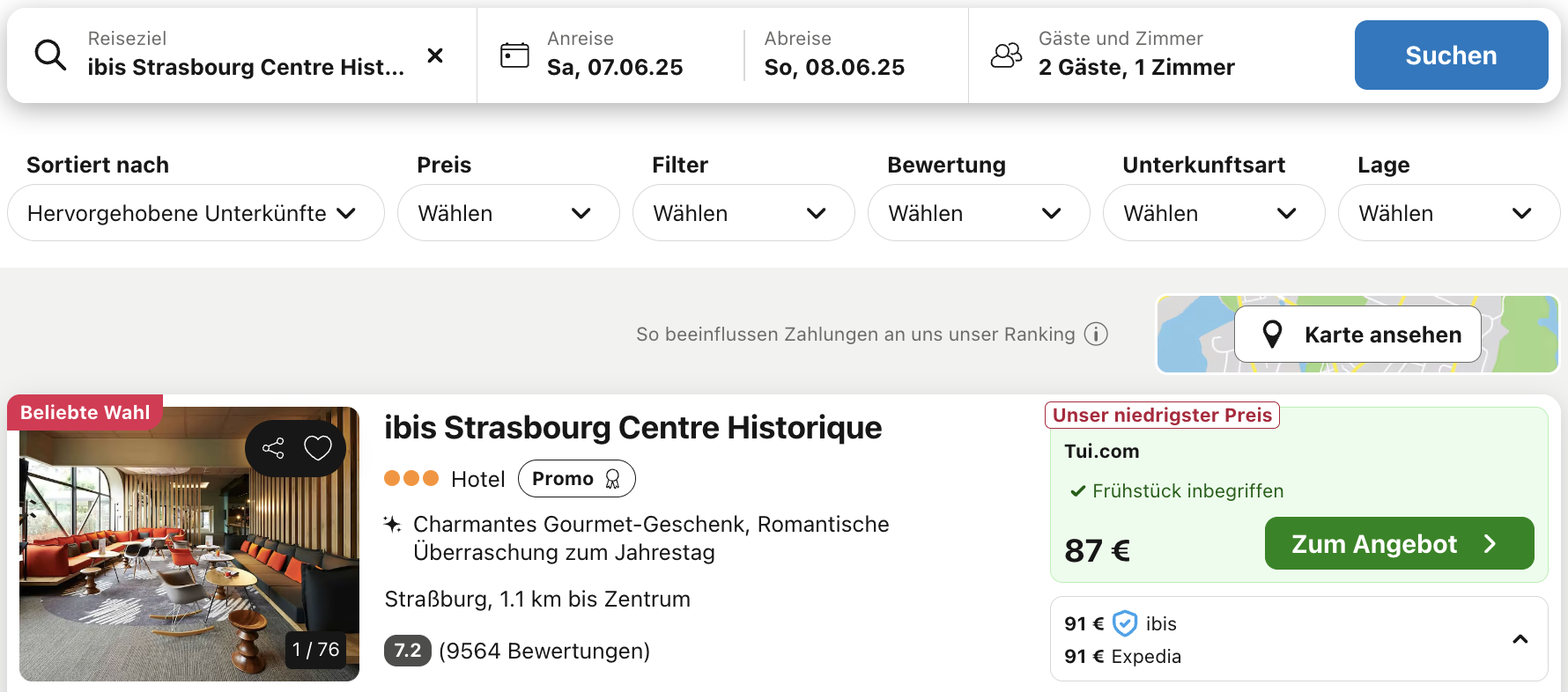Click the 1 / 76 photo counter
The height and width of the screenshot is (692, 1568).
[x=316, y=650]
